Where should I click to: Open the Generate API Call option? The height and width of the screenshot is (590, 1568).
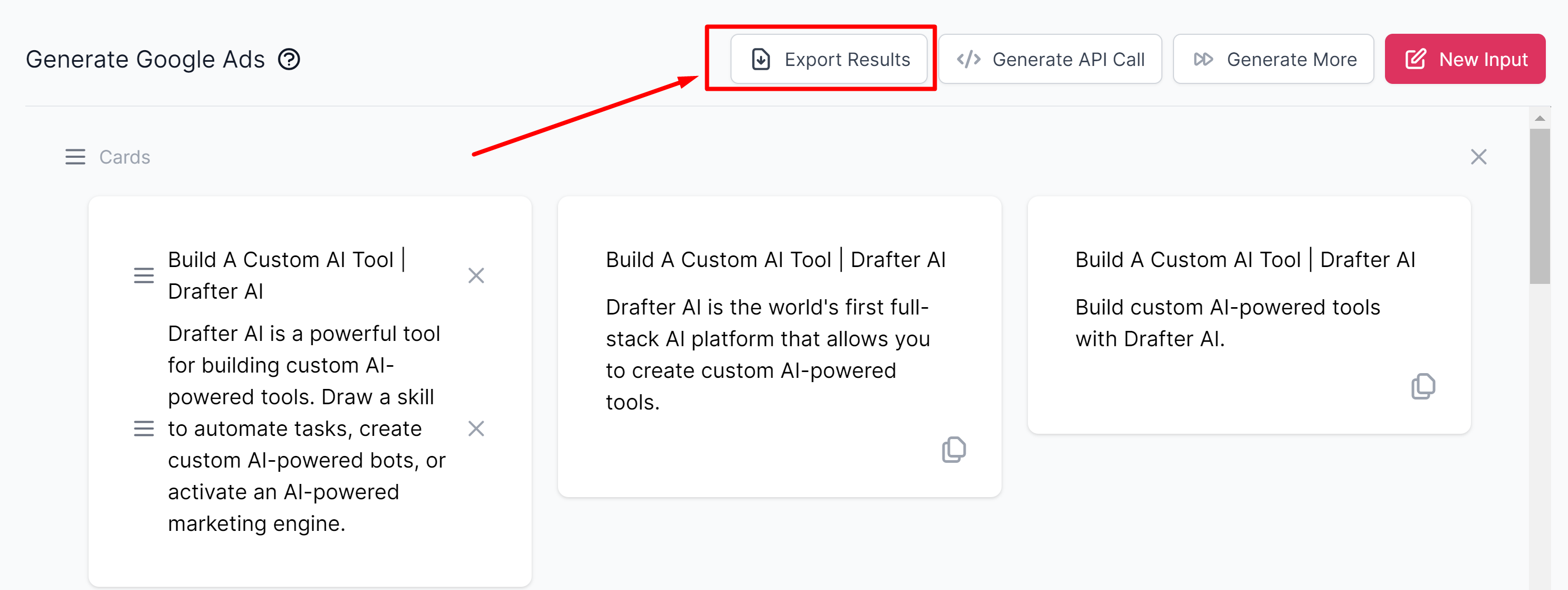[x=1050, y=59]
